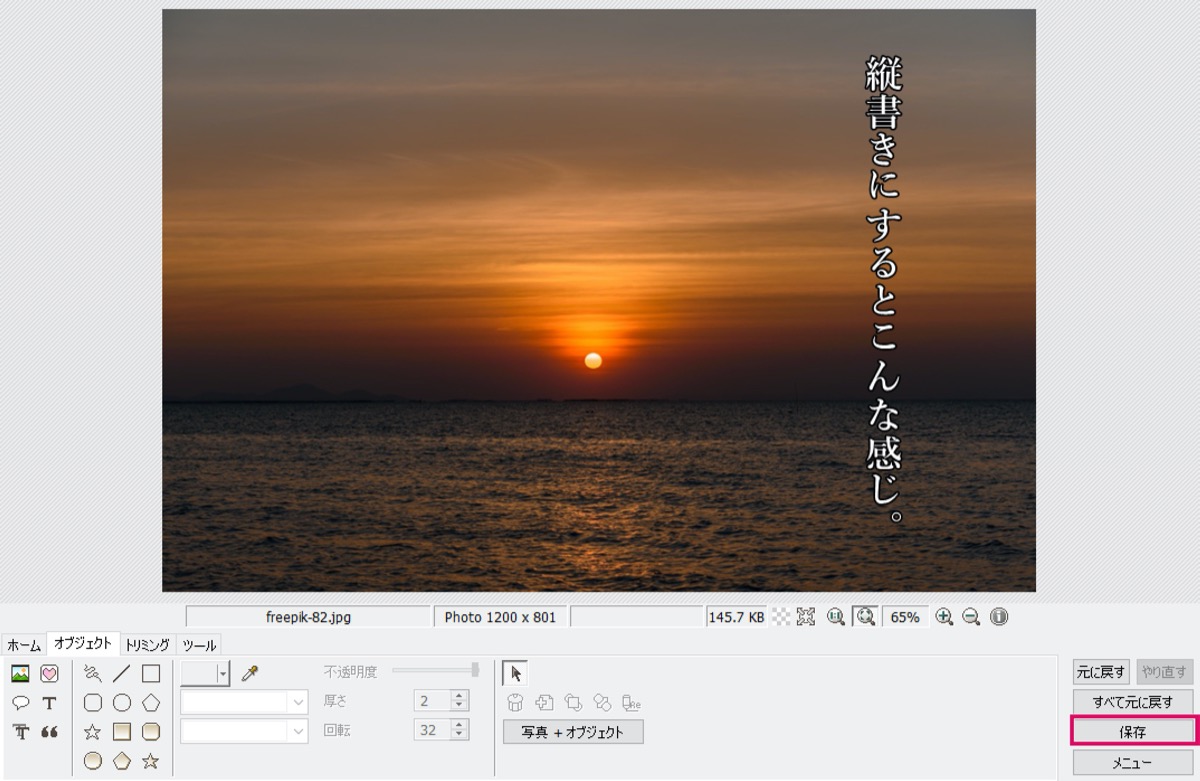Viewport: 1200px width, 781px height.
Task: Open the color swatch dropdown arrow
Action: [x=223, y=674]
